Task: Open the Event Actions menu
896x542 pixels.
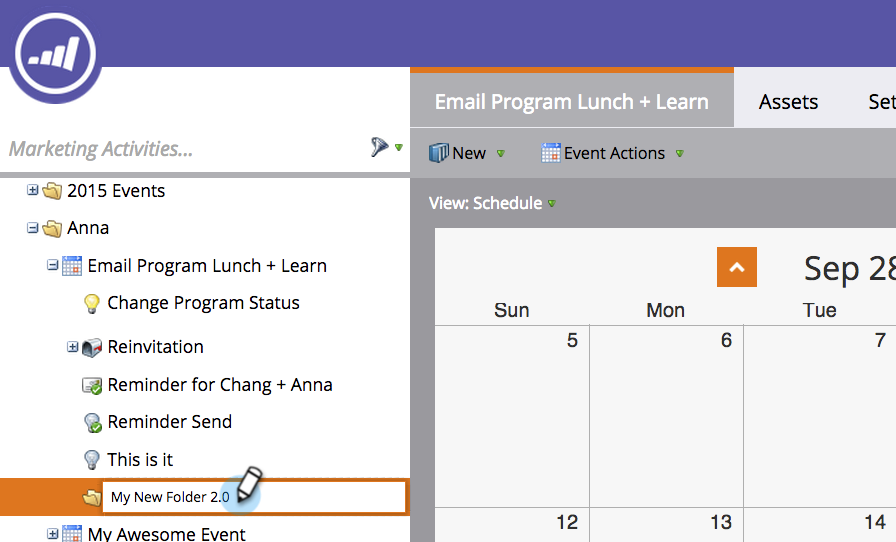Action: 613,153
